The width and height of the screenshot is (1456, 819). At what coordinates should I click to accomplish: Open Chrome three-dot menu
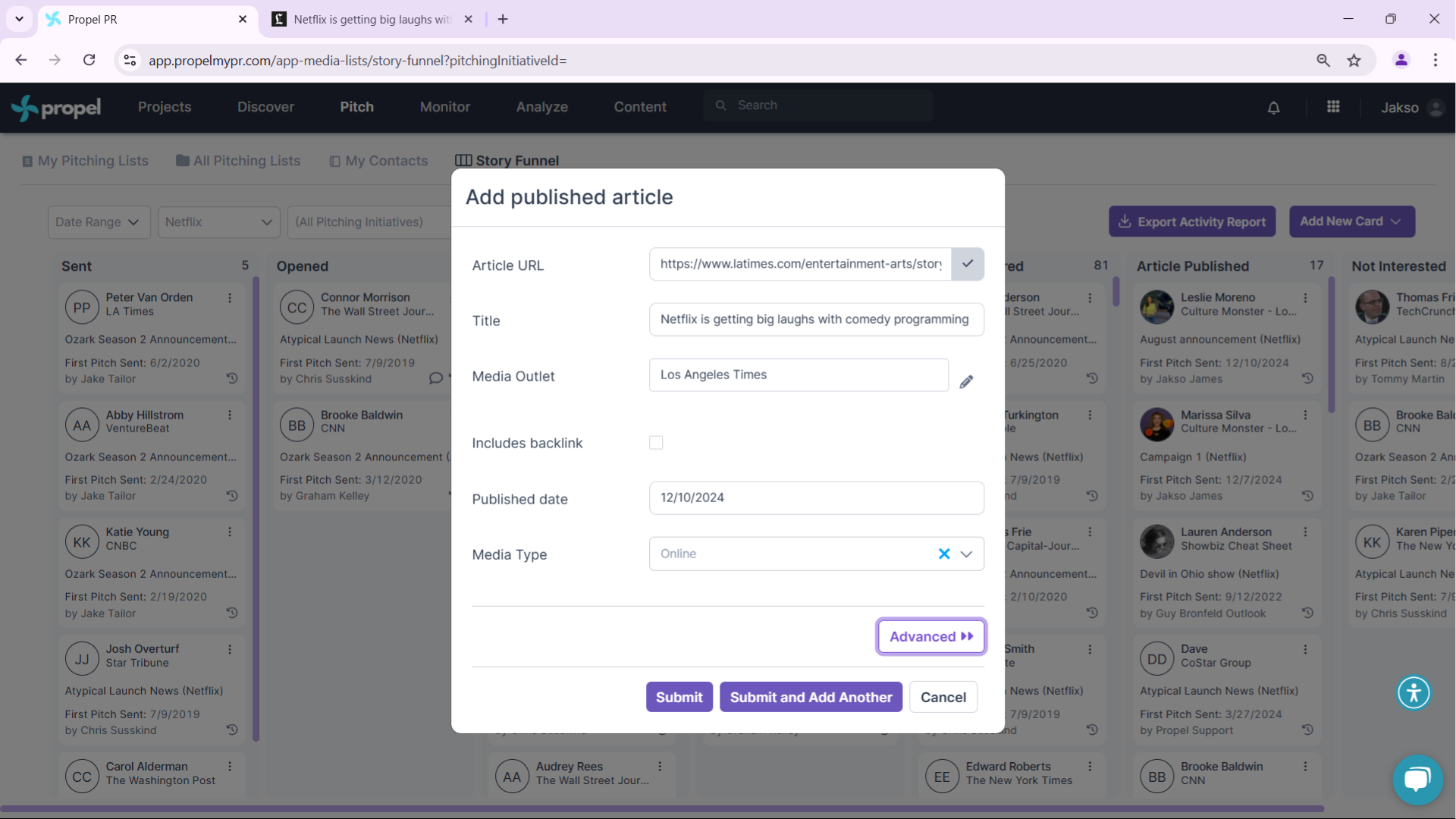(1435, 60)
